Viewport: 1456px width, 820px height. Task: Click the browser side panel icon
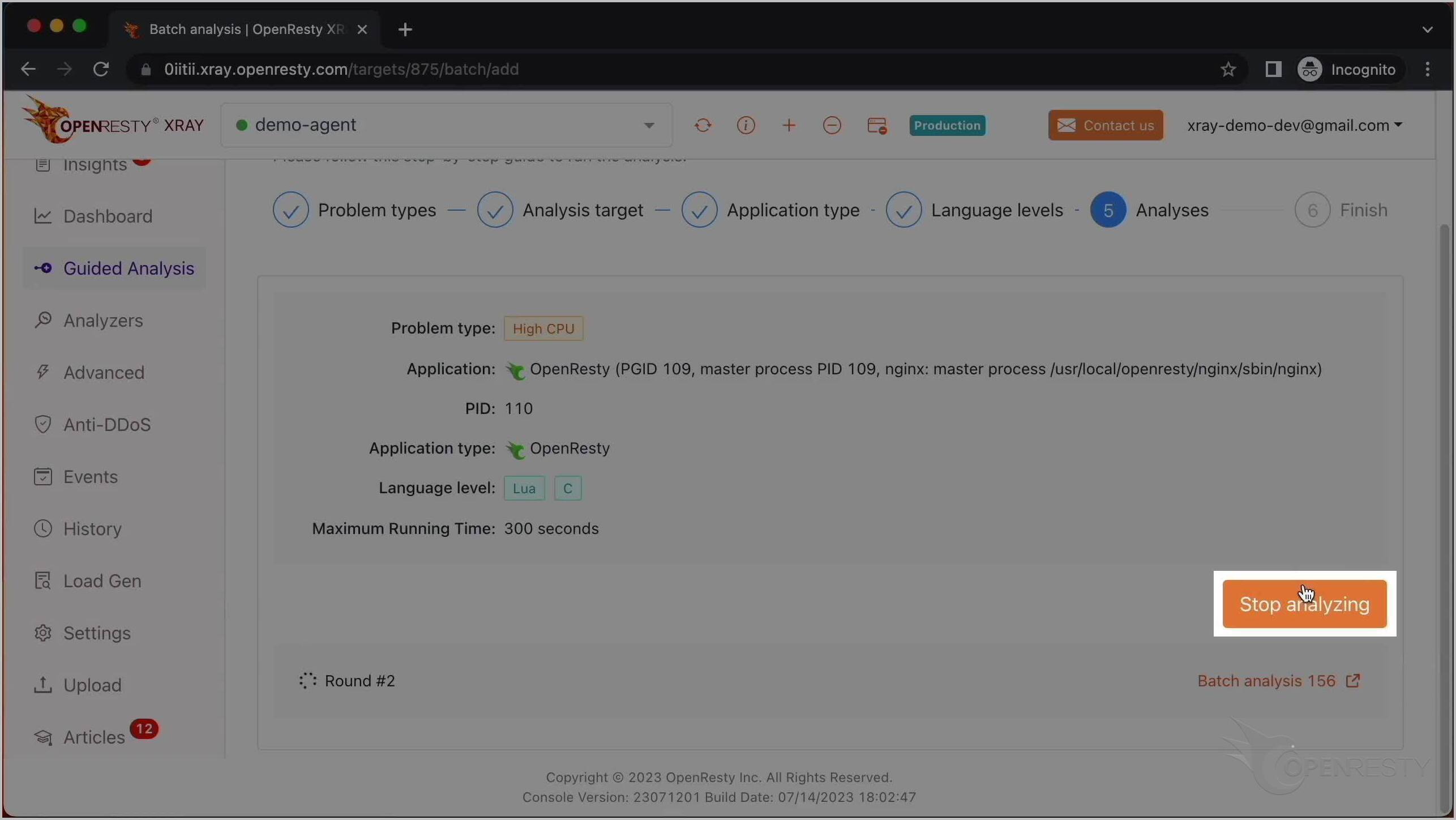coord(1273,69)
